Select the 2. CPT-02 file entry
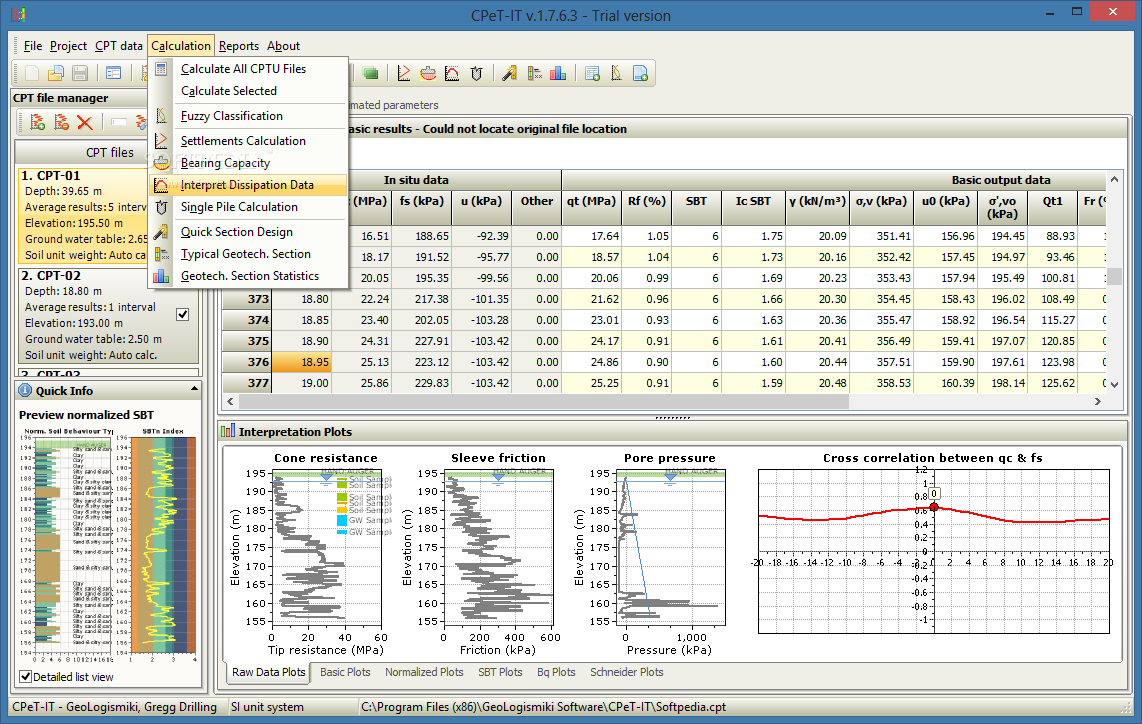The height and width of the screenshot is (724, 1142). coord(109,315)
